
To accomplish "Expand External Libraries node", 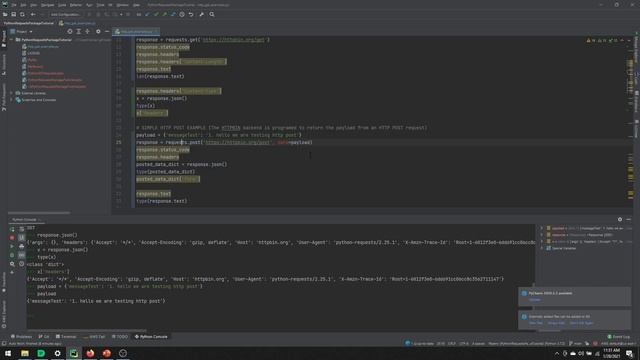I will (11, 93).
